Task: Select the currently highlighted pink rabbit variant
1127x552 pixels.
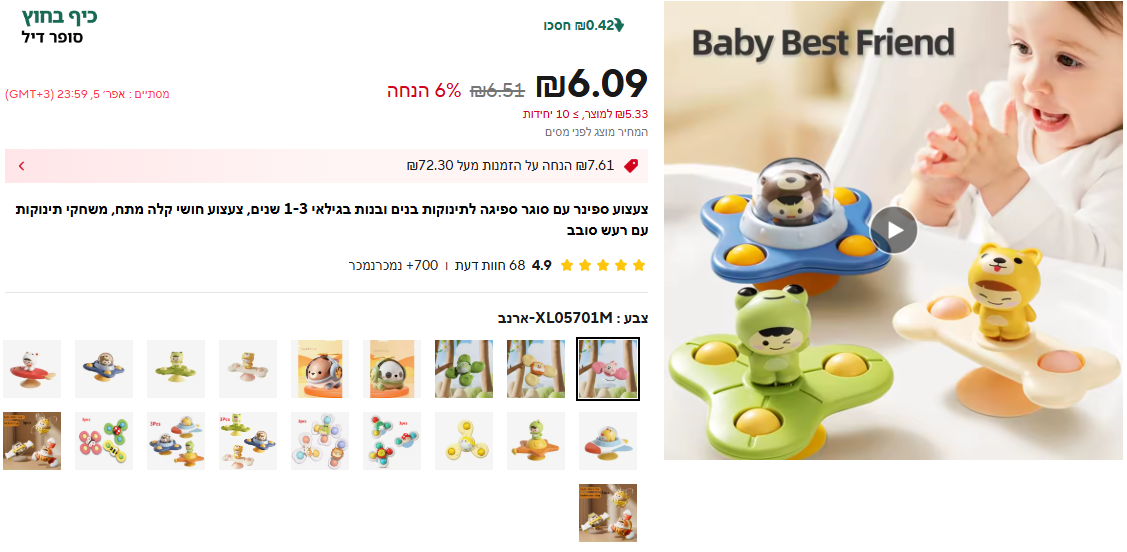Action: click(x=608, y=369)
